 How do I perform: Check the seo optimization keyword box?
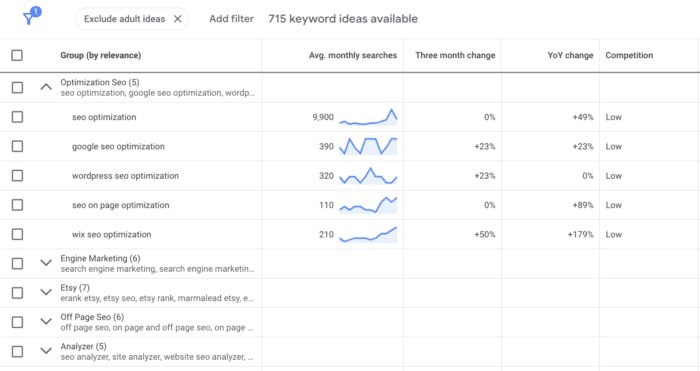17,117
